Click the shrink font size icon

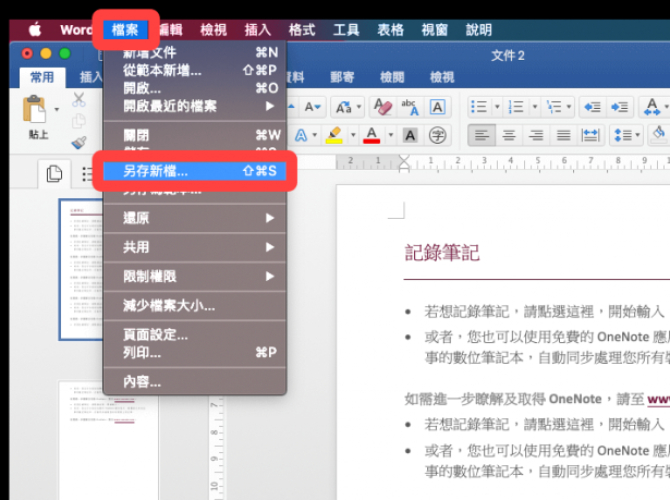[312, 107]
